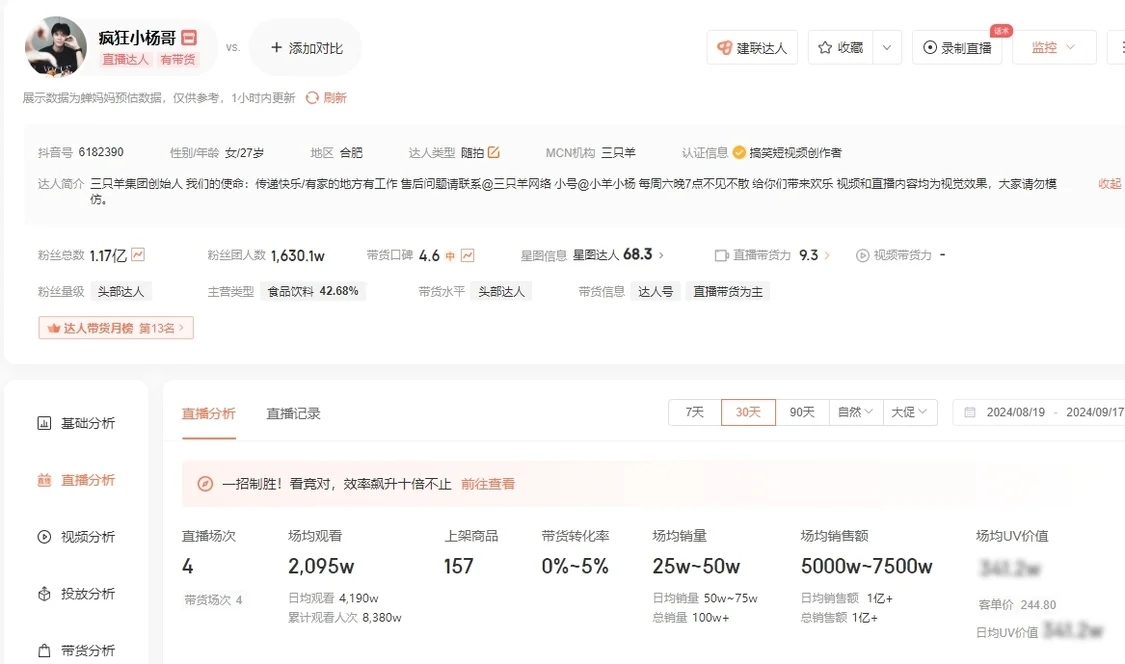Open the dropdown arrow beside 收藏
1125x664 pixels.
887,47
